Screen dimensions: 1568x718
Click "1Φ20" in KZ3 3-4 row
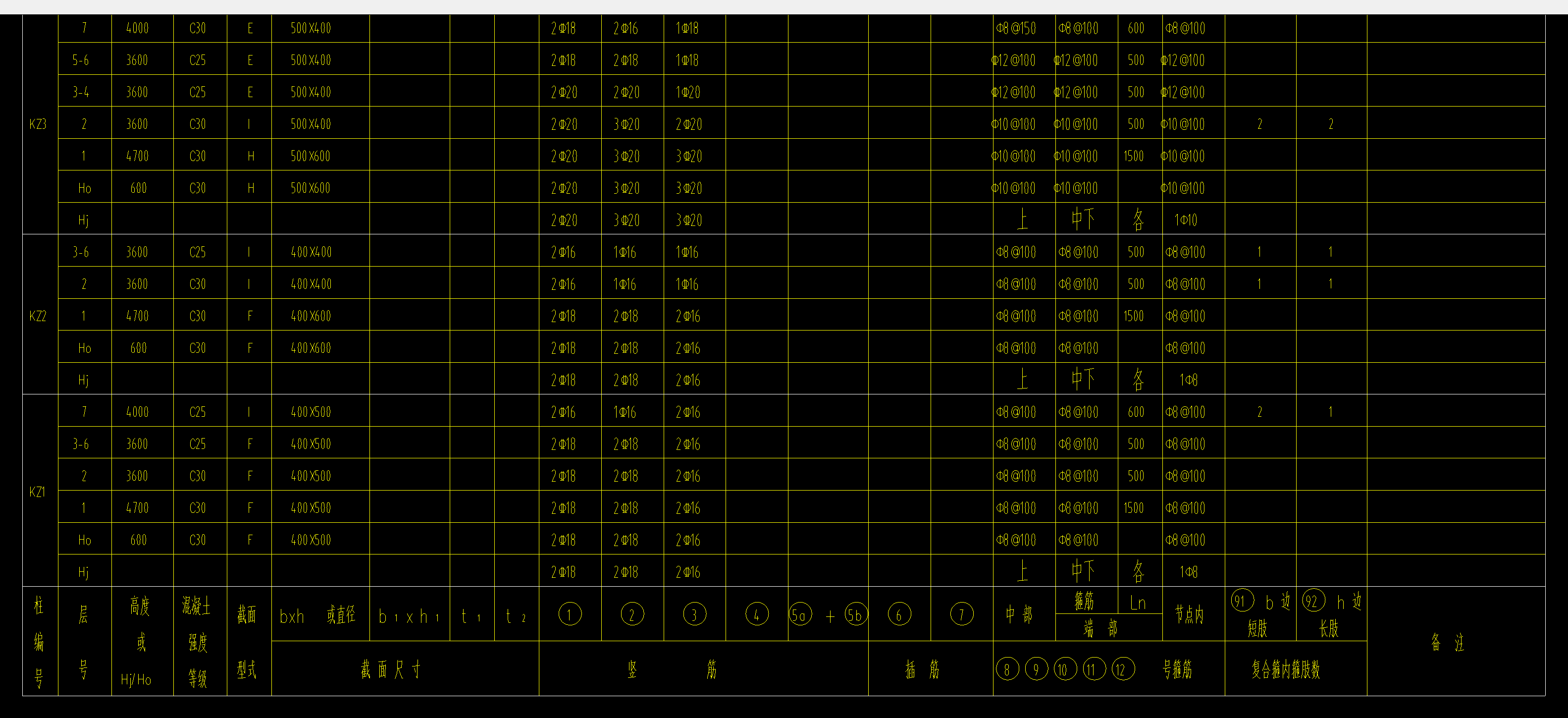pos(688,92)
